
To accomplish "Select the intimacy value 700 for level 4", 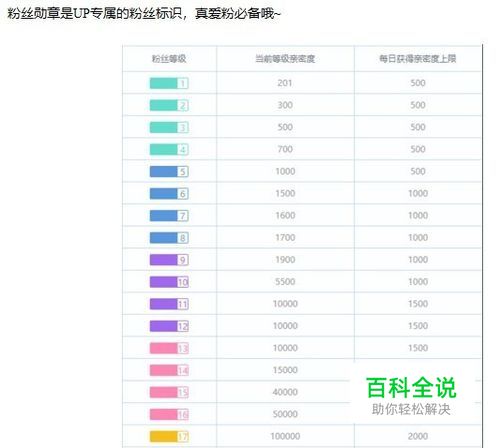I will [285, 149].
